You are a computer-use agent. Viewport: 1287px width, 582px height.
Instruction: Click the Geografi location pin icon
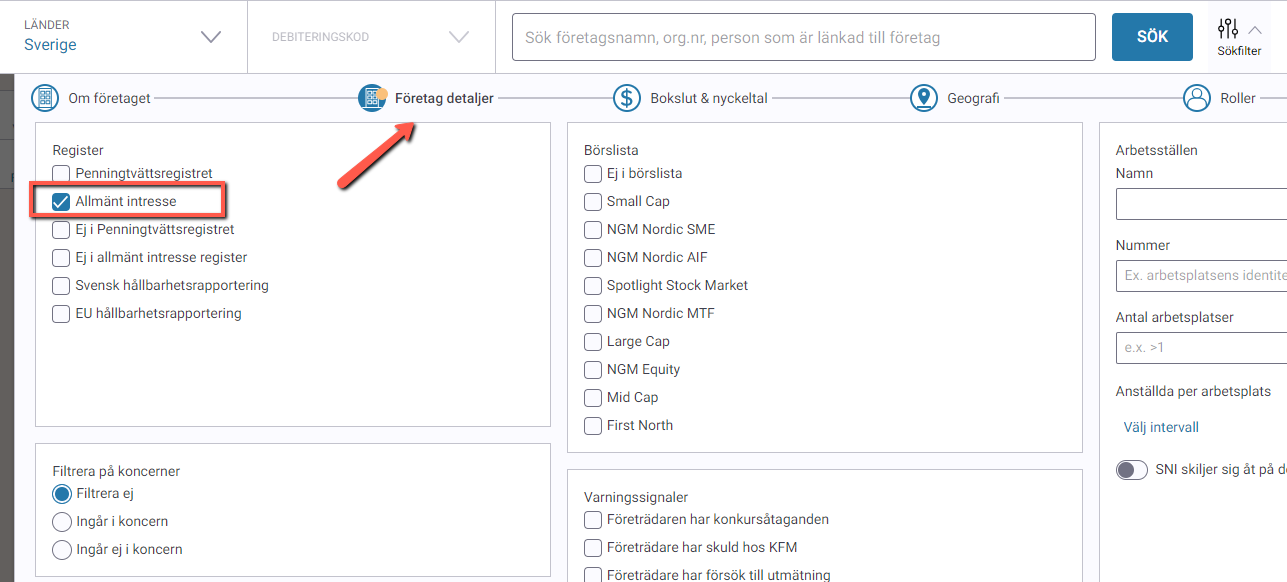(923, 98)
